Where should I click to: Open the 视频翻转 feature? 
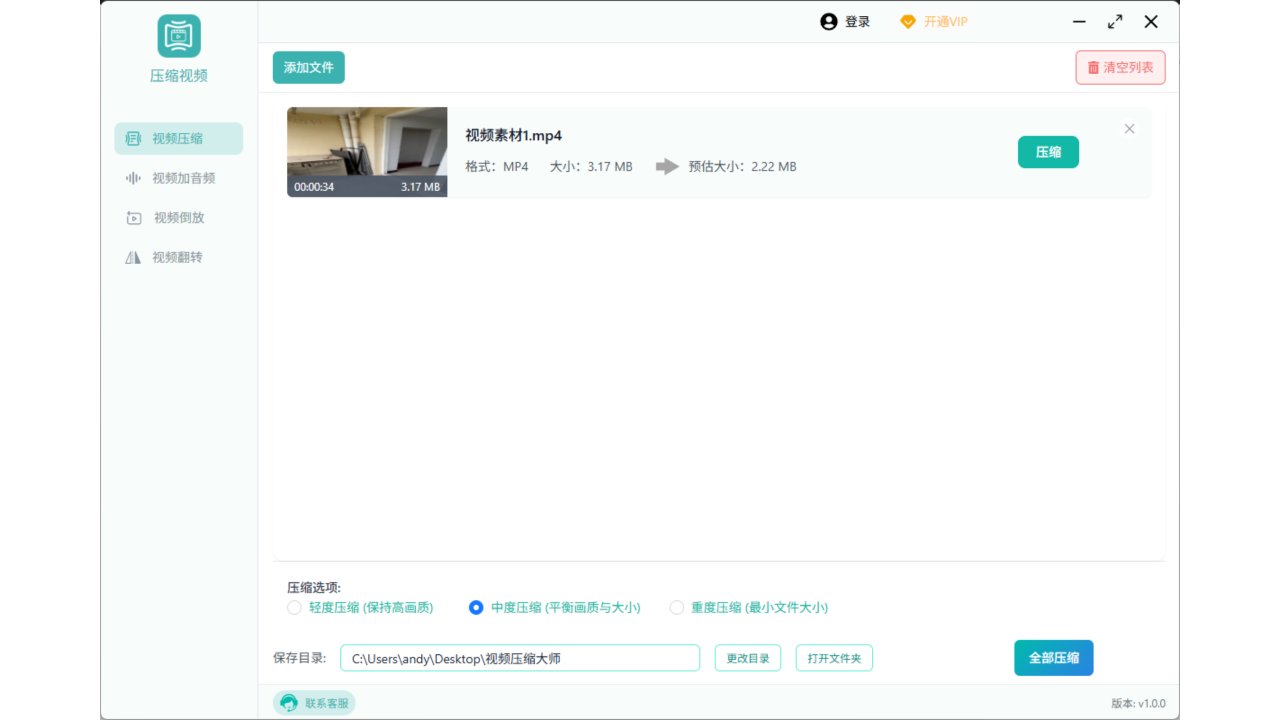(x=178, y=257)
